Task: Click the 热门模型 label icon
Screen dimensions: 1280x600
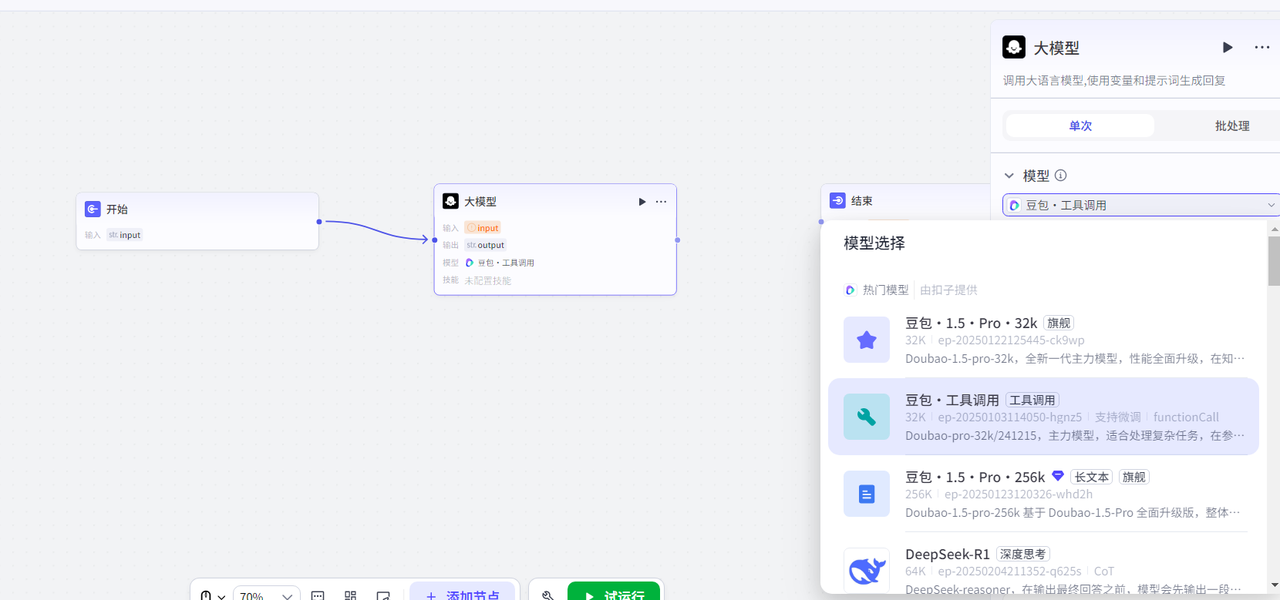Action: 850,290
